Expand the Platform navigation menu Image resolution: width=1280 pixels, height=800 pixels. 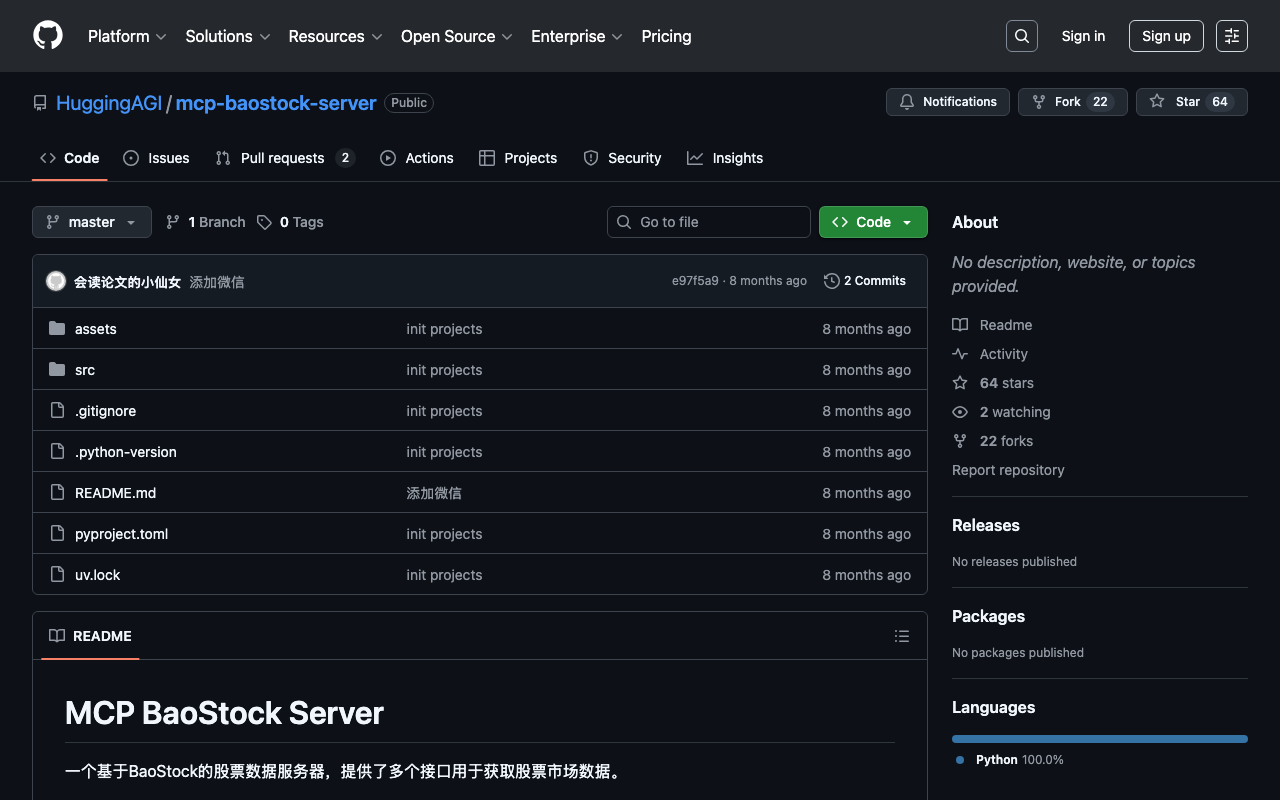127,36
